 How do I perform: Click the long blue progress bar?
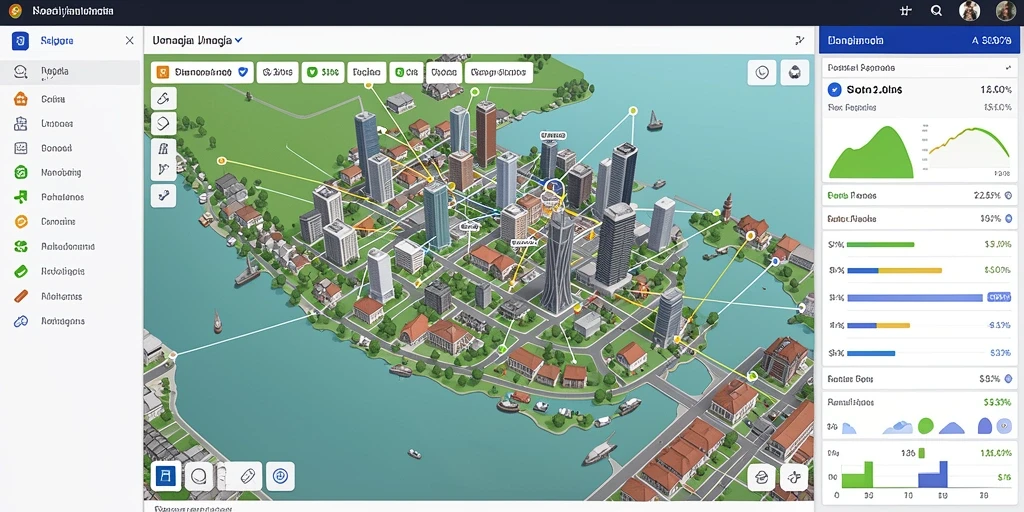[915, 297]
